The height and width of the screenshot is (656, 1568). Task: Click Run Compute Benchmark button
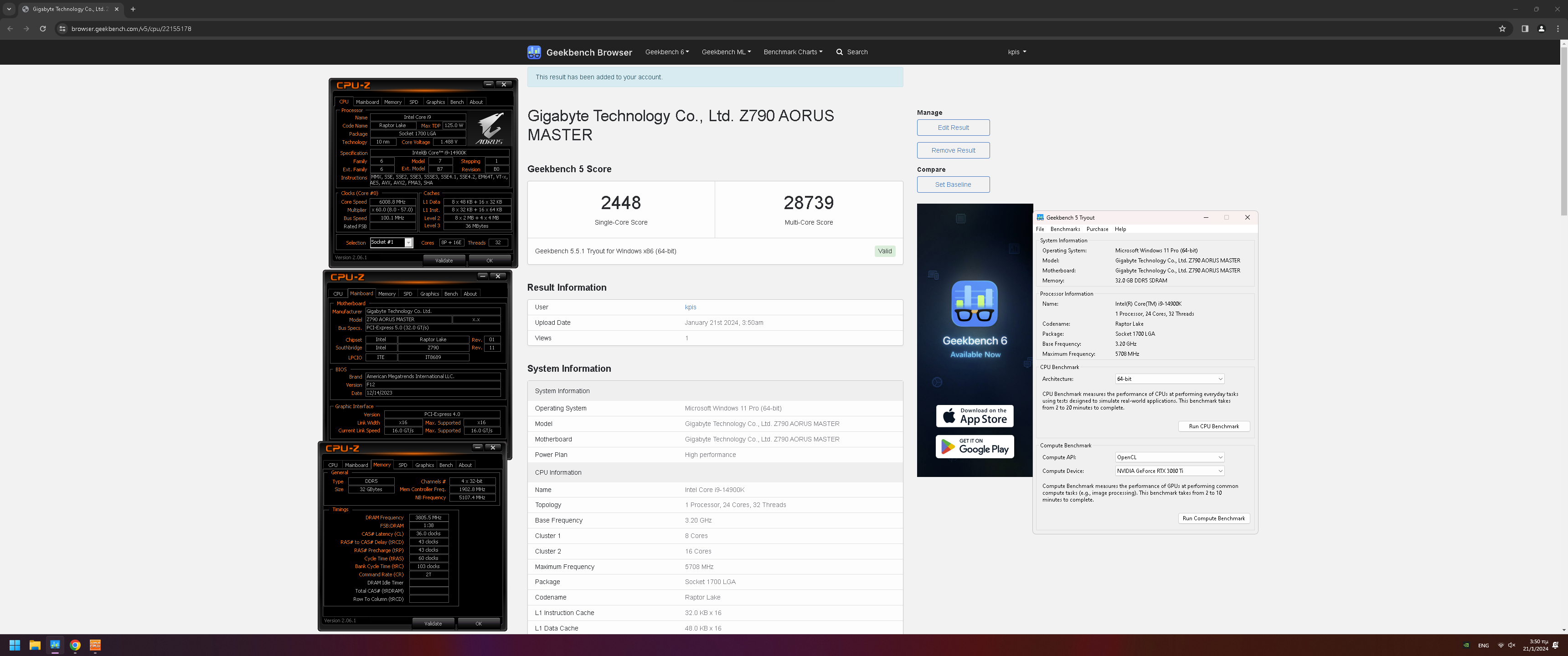click(1214, 518)
